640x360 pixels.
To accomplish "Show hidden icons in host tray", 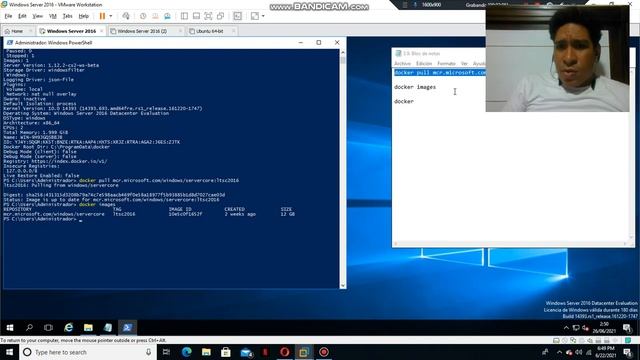I will click(559, 352).
